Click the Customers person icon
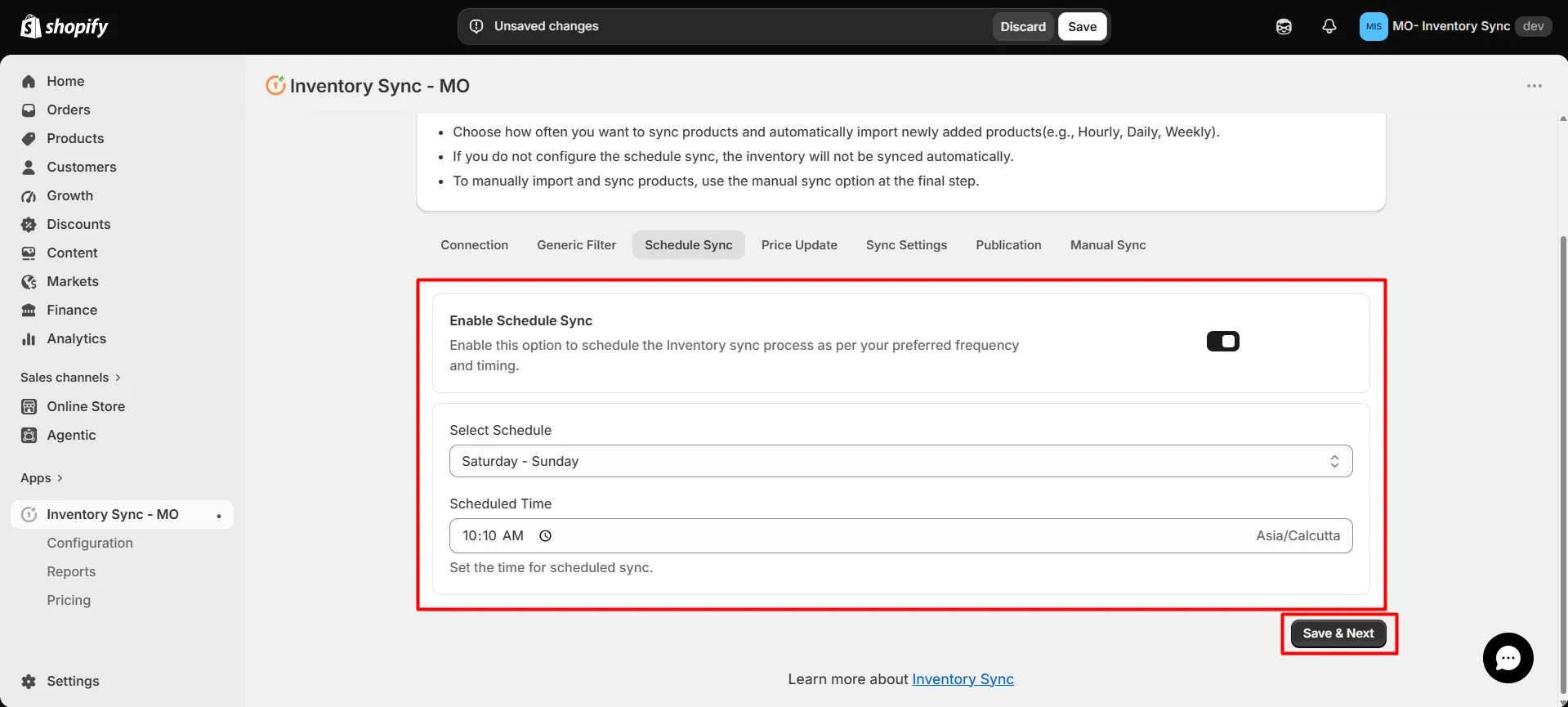 29,168
